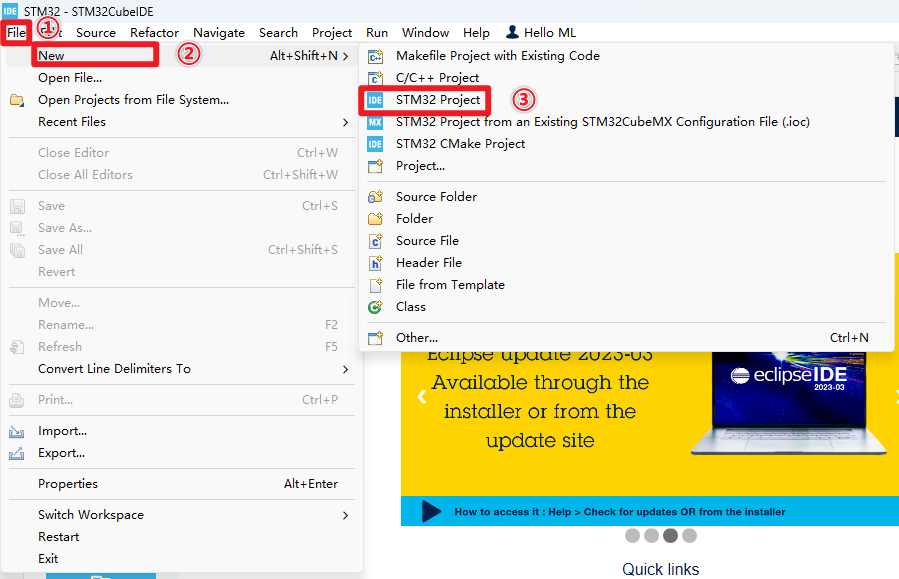The width and height of the screenshot is (899, 579).
Task: Choose Exit from File menu
Action: [x=183, y=558]
